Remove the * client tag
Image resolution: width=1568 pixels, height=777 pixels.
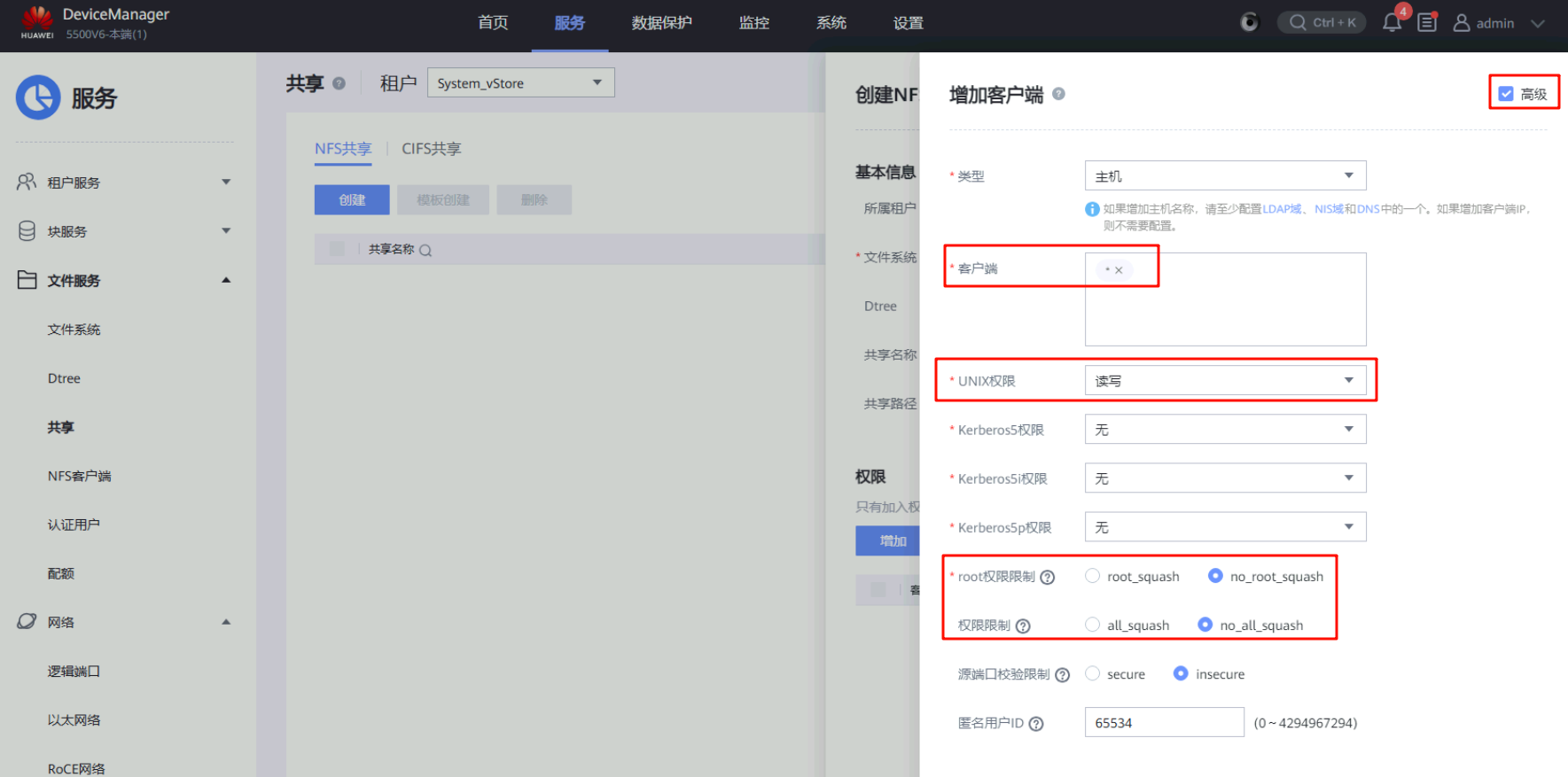pos(1119,270)
